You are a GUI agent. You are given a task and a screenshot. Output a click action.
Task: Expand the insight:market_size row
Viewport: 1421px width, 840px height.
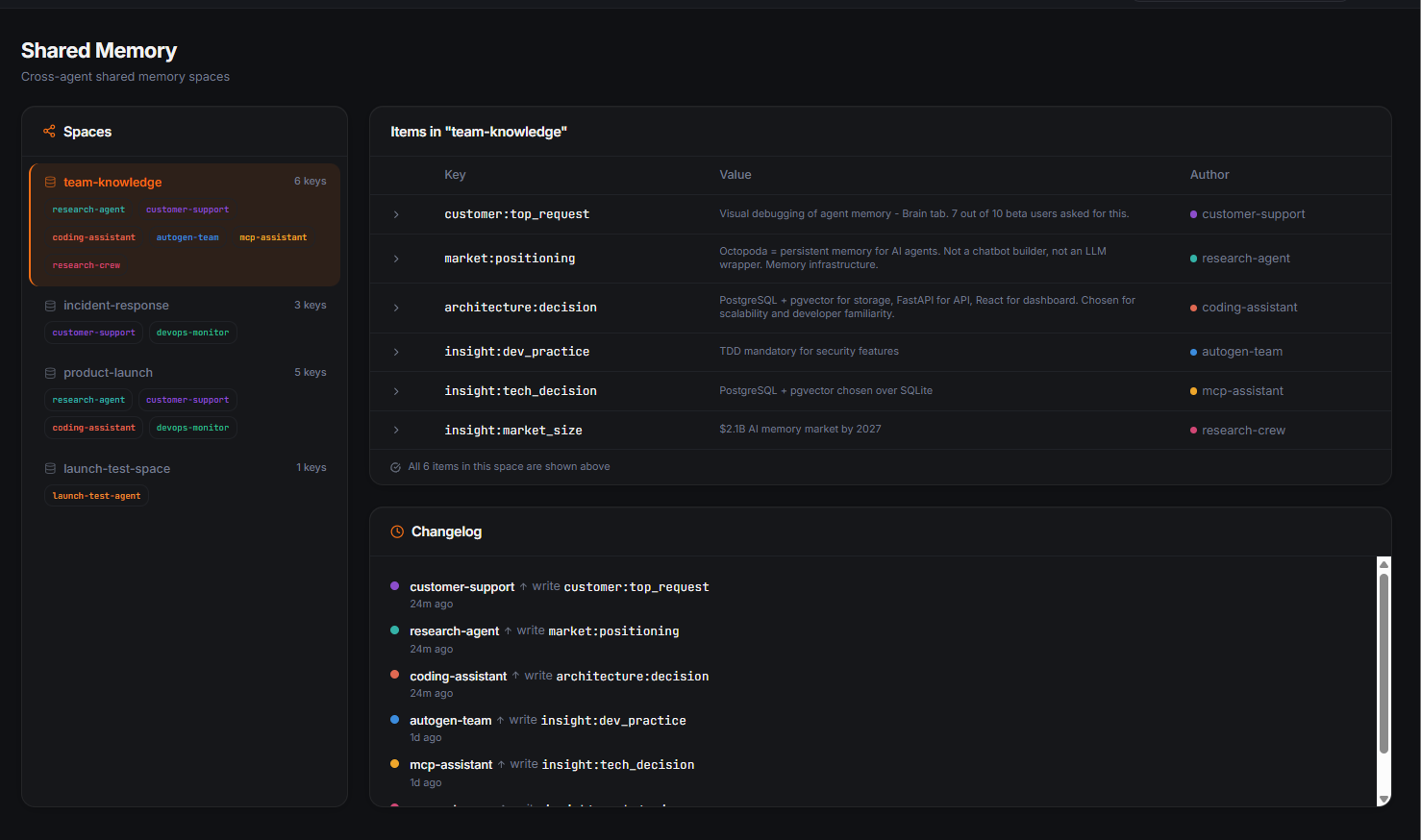[x=396, y=430]
